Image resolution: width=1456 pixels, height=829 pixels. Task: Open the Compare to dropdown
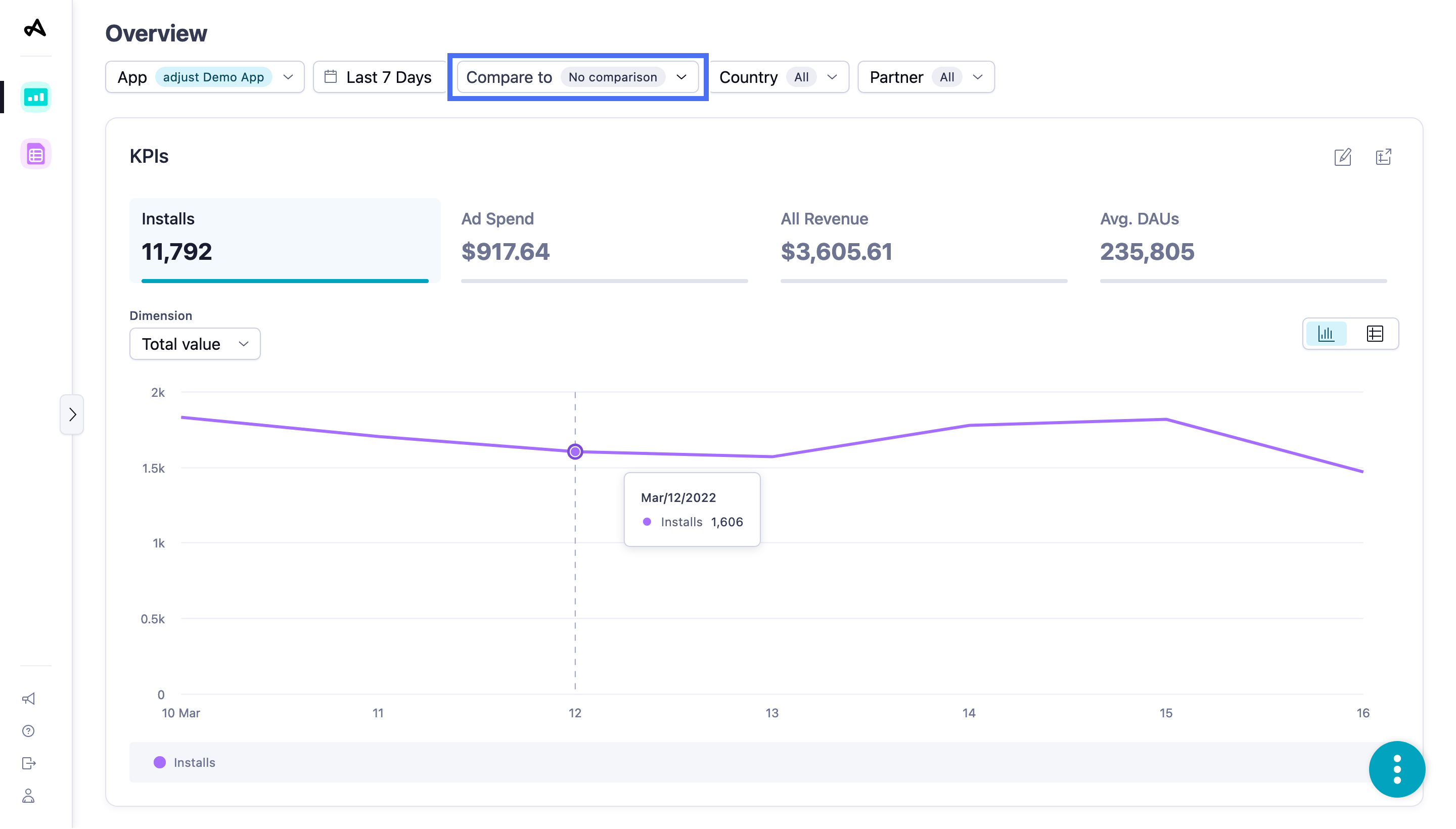[x=577, y=77]
